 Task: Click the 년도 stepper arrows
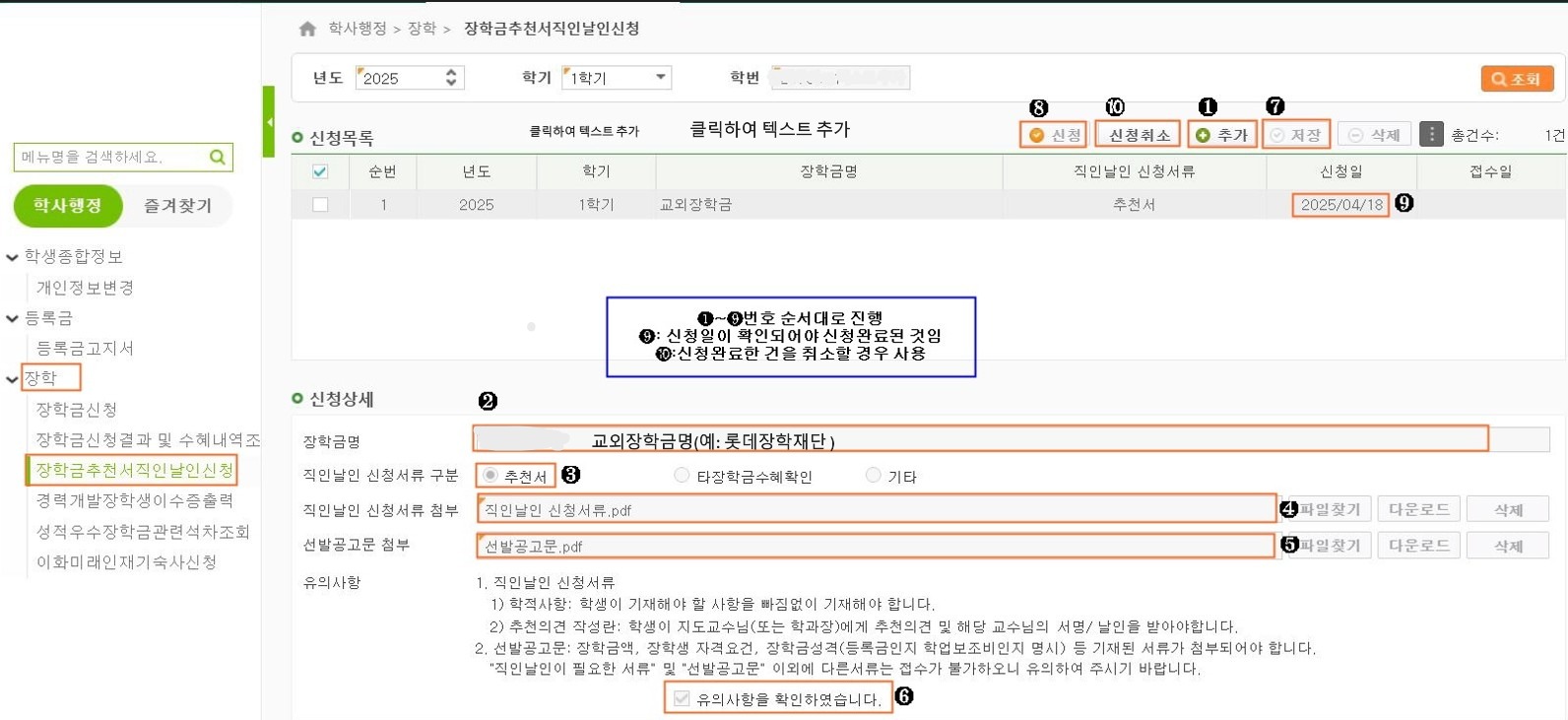[451, 77]
